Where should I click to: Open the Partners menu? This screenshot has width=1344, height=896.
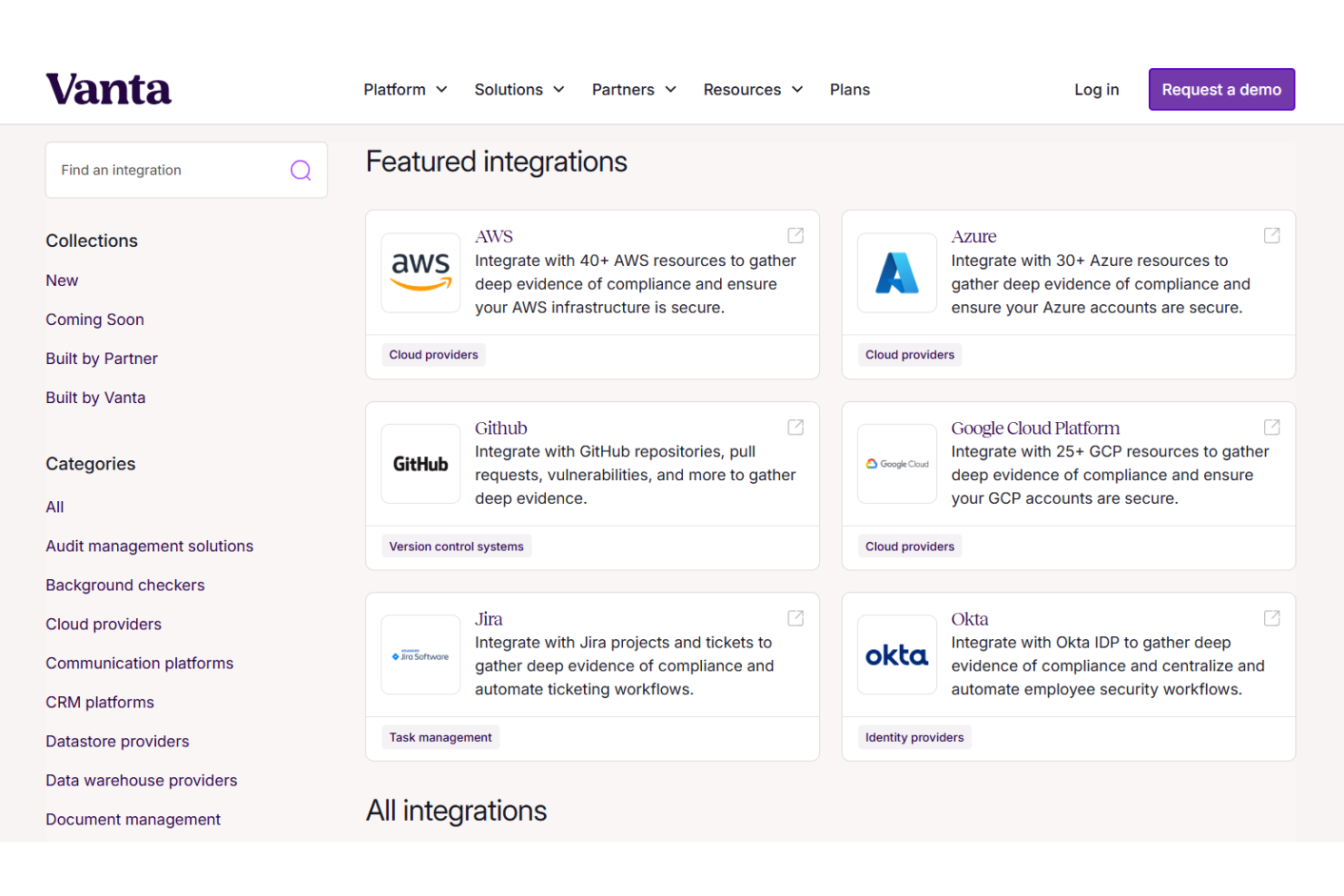click(x=633, y=89)
